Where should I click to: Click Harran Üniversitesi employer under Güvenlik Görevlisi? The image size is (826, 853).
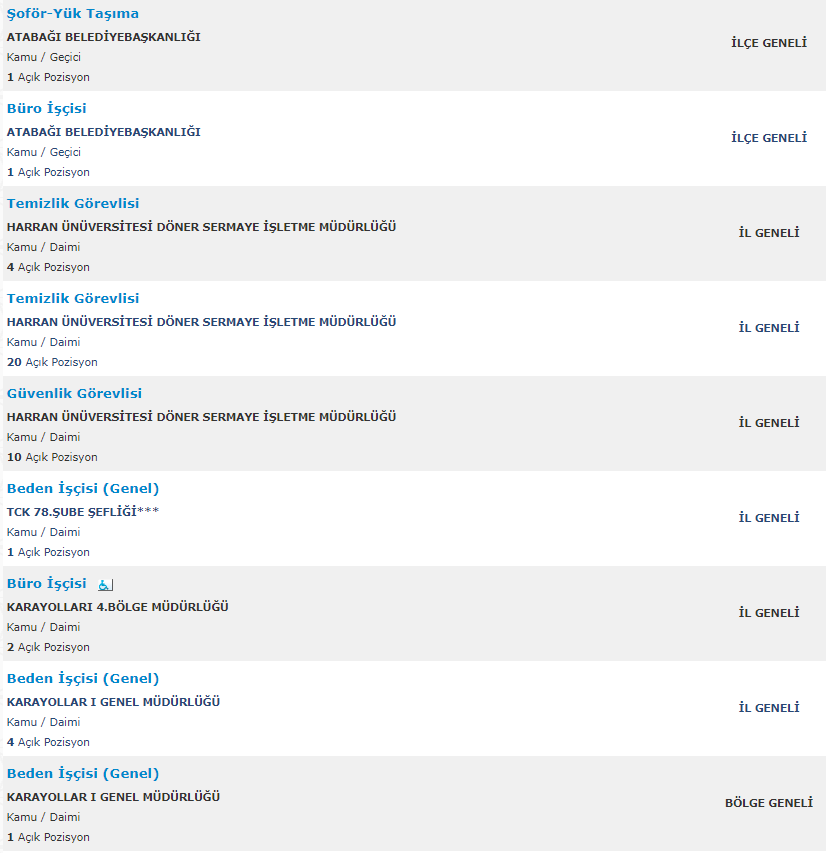(201, 417)
